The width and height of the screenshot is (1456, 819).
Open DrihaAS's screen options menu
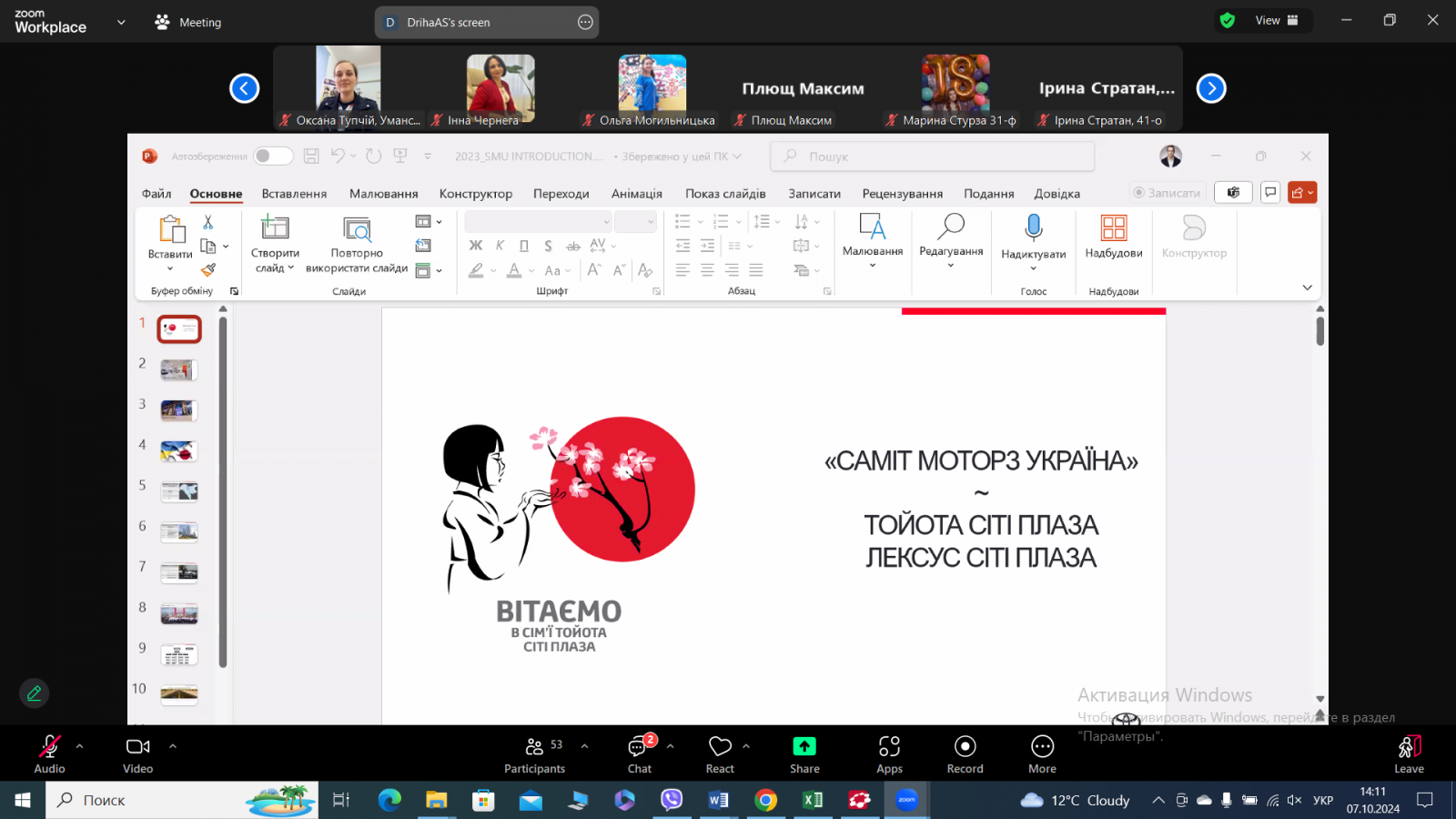[x=585, y=22]
